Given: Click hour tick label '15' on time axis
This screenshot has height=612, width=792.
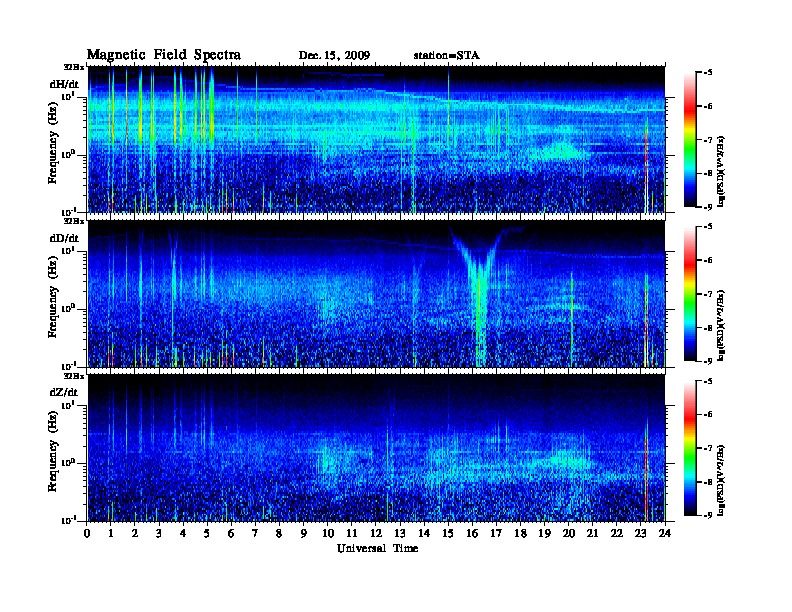Looking at the screenshot, I should (449, 533).
